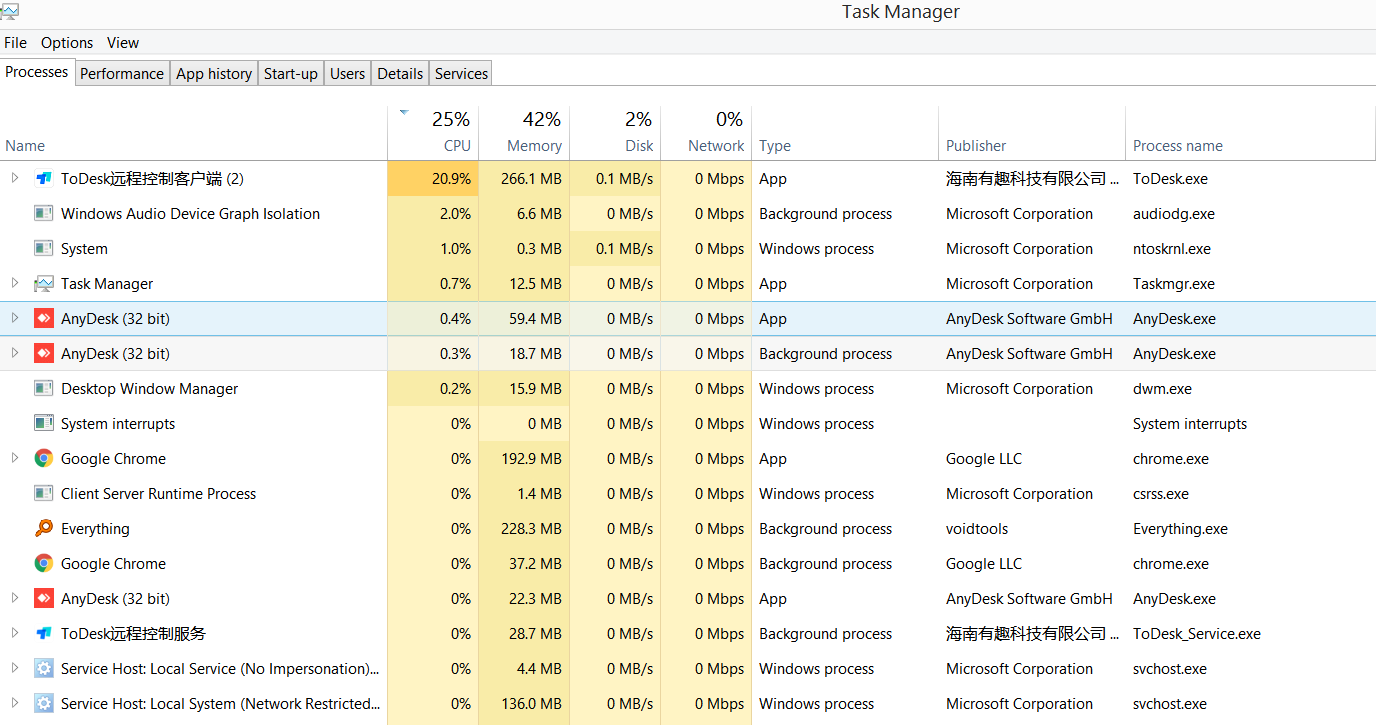1376x725 pixels.
Task: Expand the AnyDesk background process group
Action: (x=15, y=353)
